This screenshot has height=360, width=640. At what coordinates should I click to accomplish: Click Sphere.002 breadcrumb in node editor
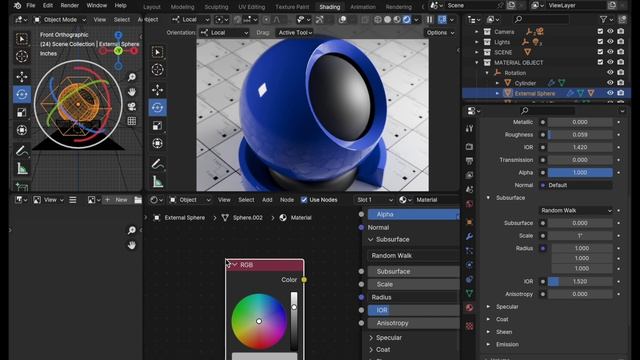tap(248, 218)
